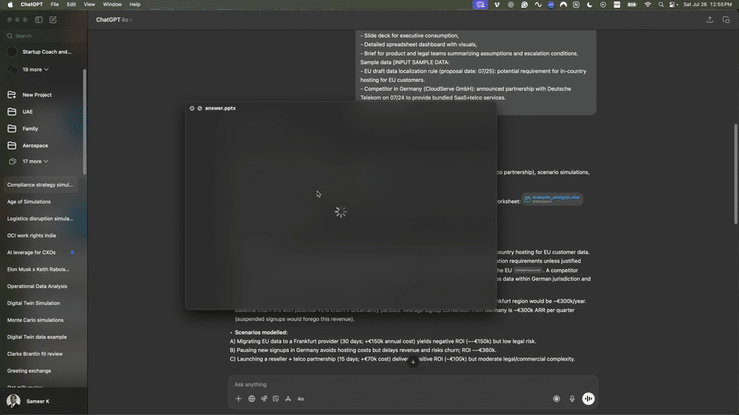Open the View menu

coord(89,4)
